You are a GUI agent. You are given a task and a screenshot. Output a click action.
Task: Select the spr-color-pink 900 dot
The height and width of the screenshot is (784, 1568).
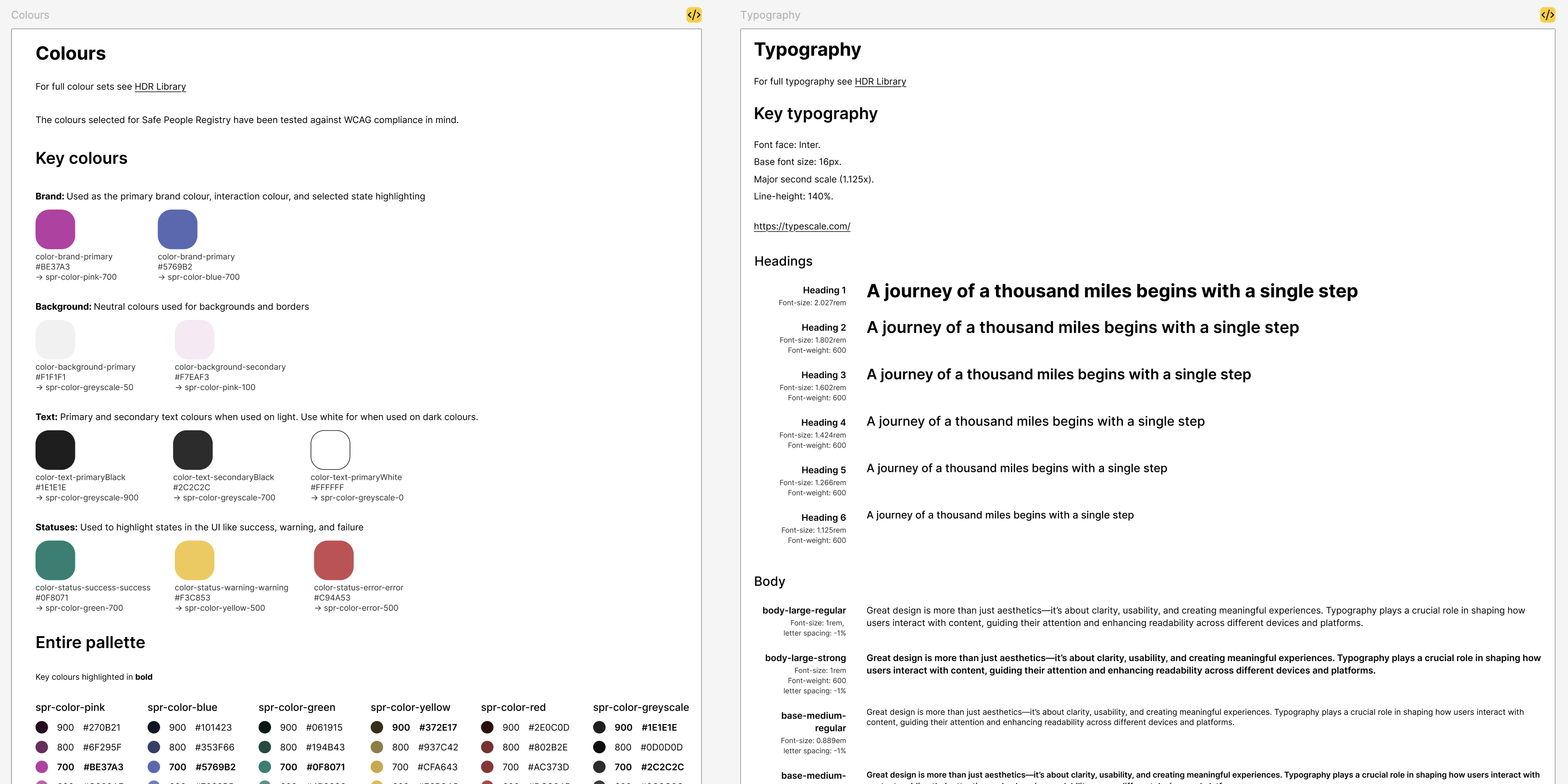(x=41, y=727)
